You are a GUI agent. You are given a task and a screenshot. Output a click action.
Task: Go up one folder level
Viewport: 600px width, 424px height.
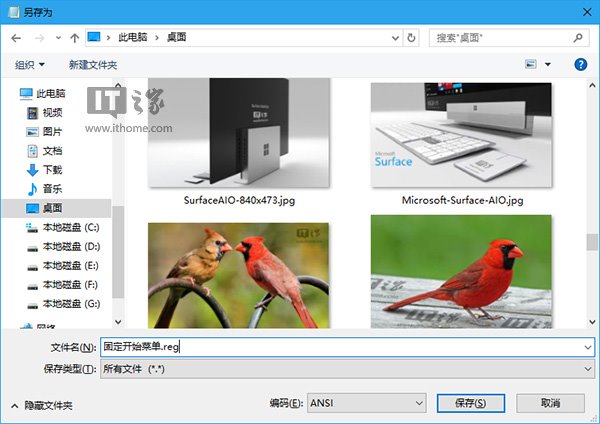pos(75,38)
